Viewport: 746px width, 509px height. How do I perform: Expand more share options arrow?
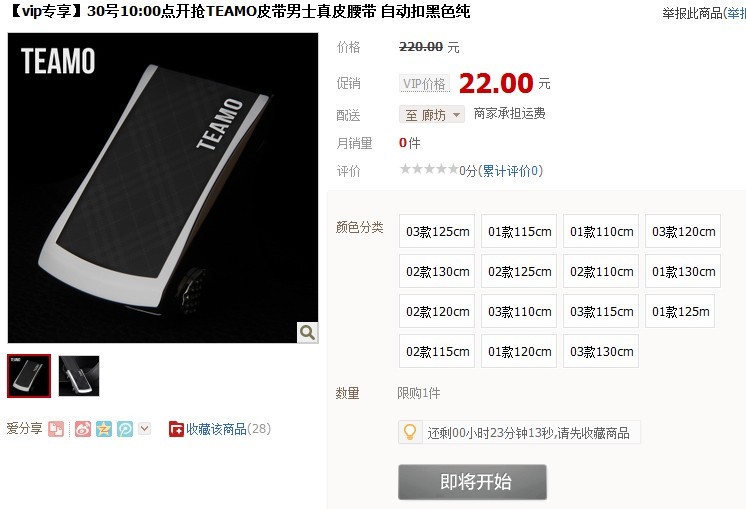tap(145, 429)
